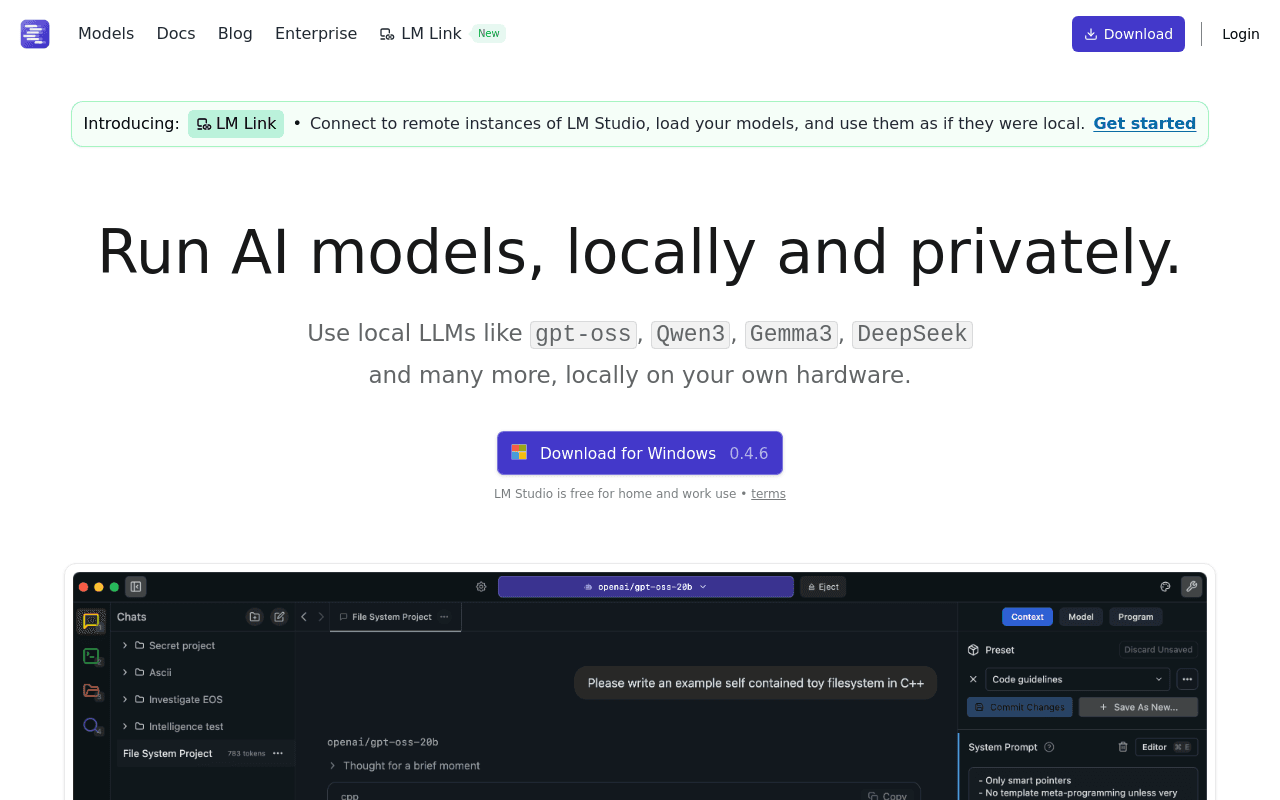Click the LM Link badge in the banner
This screenshot has width=1280, height=800.
coord(236,124)
